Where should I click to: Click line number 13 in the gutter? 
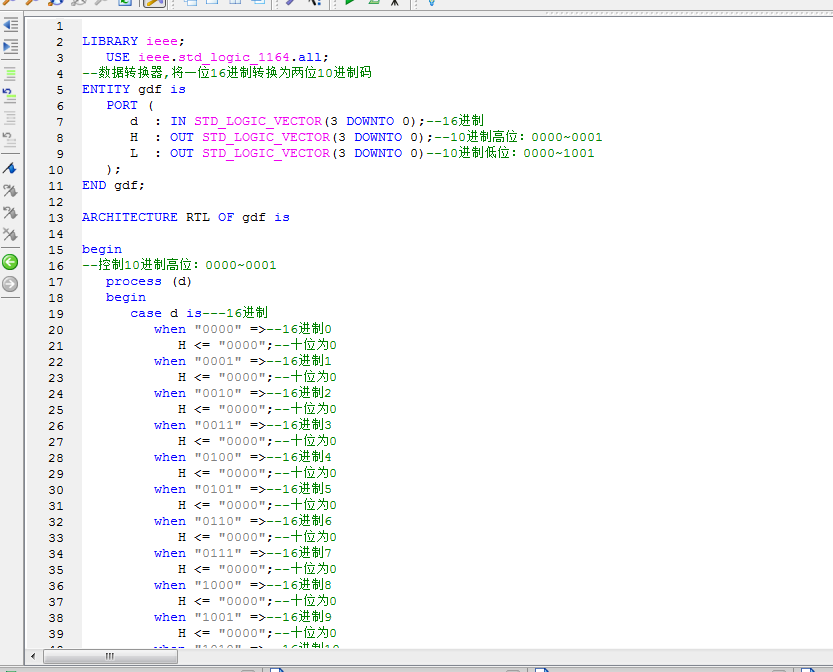coord(56,217)
